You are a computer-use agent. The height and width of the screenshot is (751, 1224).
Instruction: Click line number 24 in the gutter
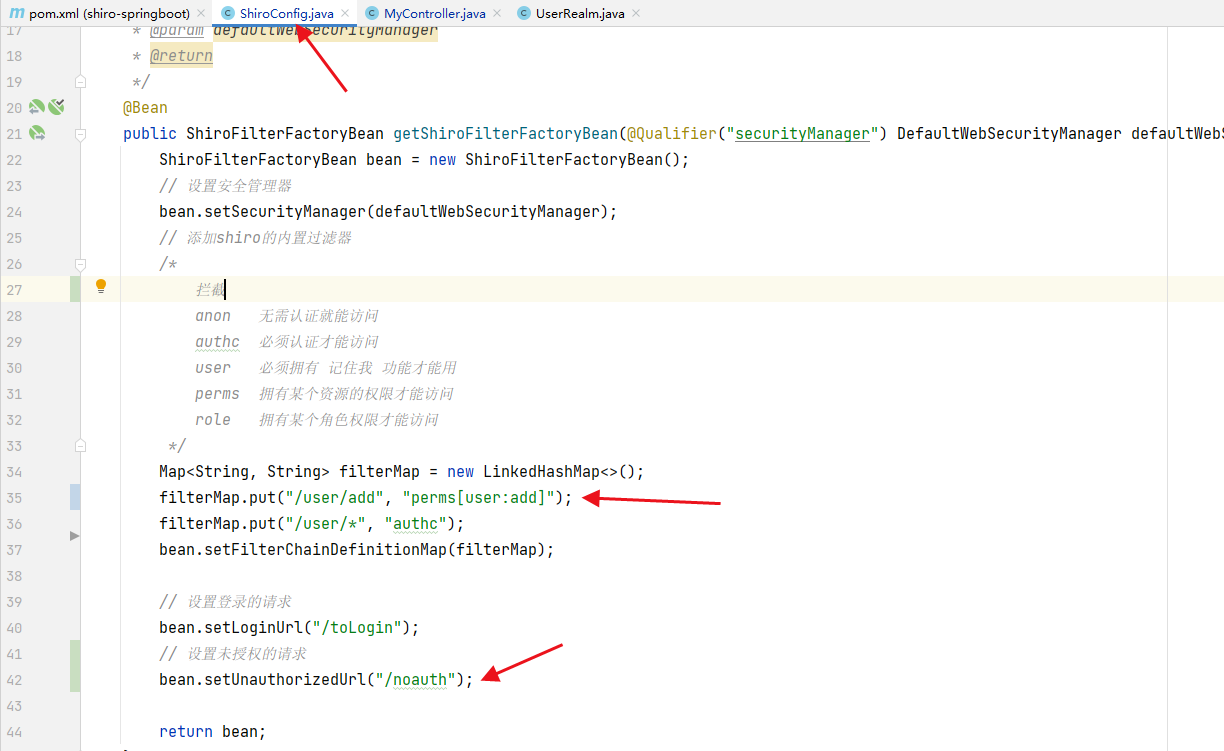[13, 212]
